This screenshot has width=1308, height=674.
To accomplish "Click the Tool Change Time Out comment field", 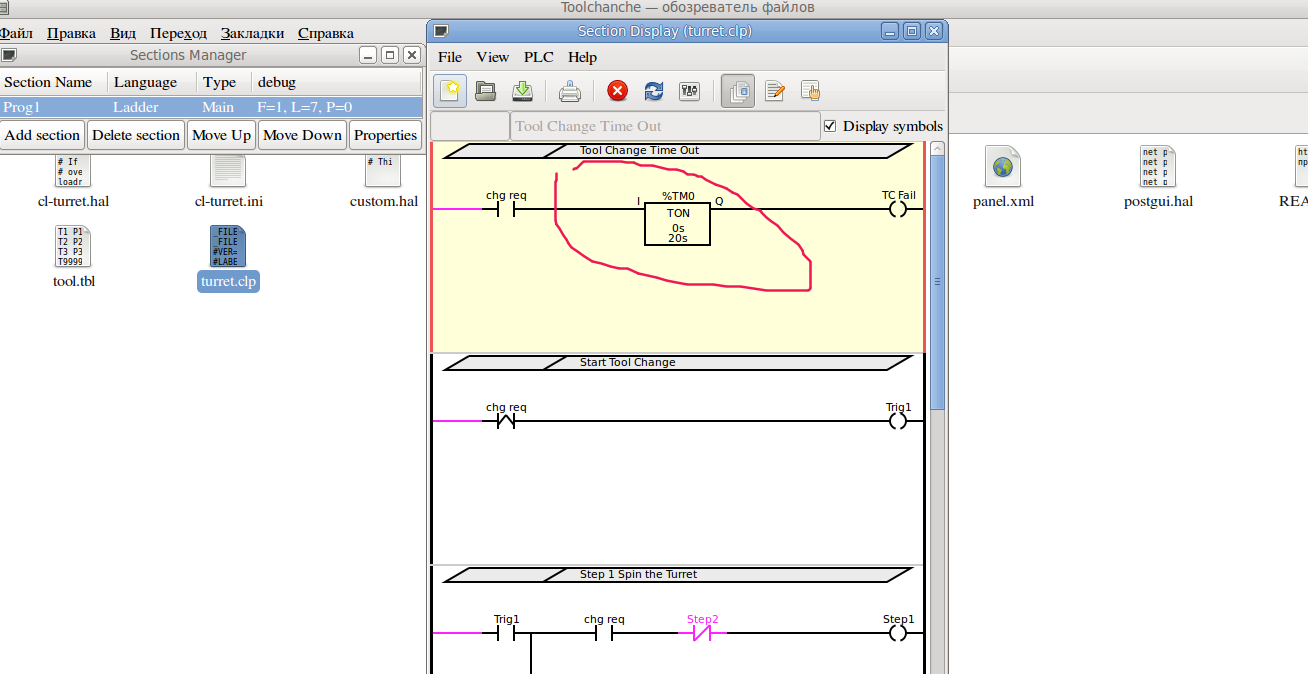I will pyautogui.click(x=665, y=126).
